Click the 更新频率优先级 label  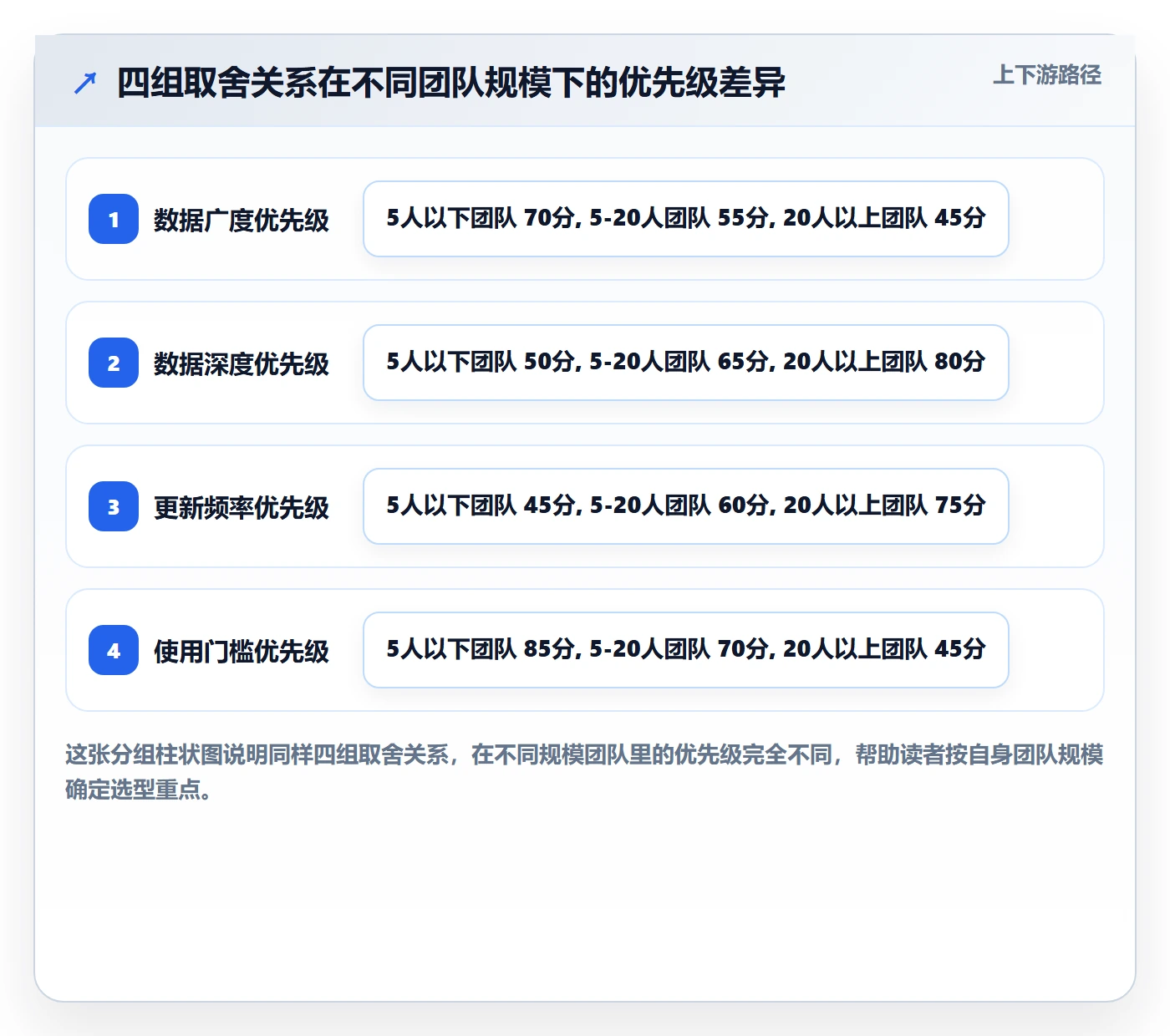point(242,507)
